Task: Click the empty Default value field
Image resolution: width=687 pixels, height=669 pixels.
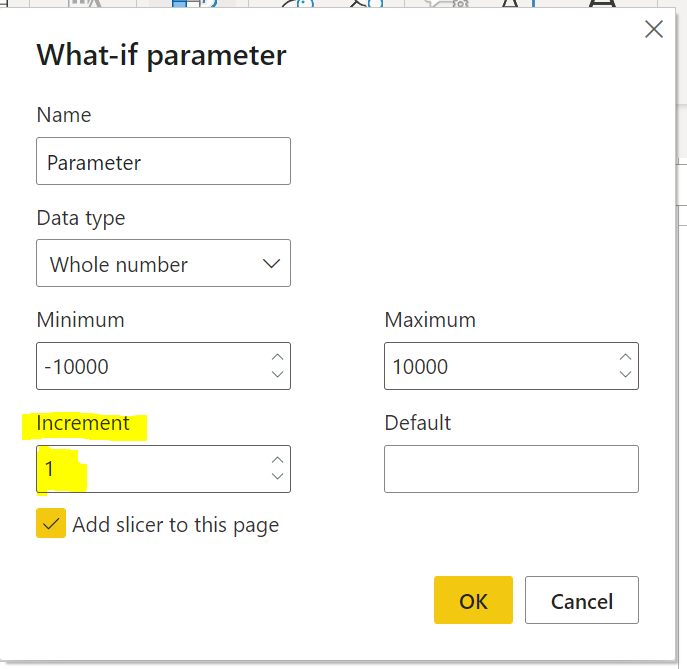Action: pos(511,469)
